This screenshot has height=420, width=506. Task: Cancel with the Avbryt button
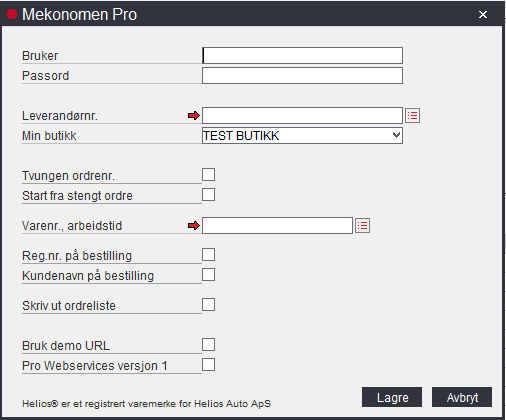pos(462,397)
